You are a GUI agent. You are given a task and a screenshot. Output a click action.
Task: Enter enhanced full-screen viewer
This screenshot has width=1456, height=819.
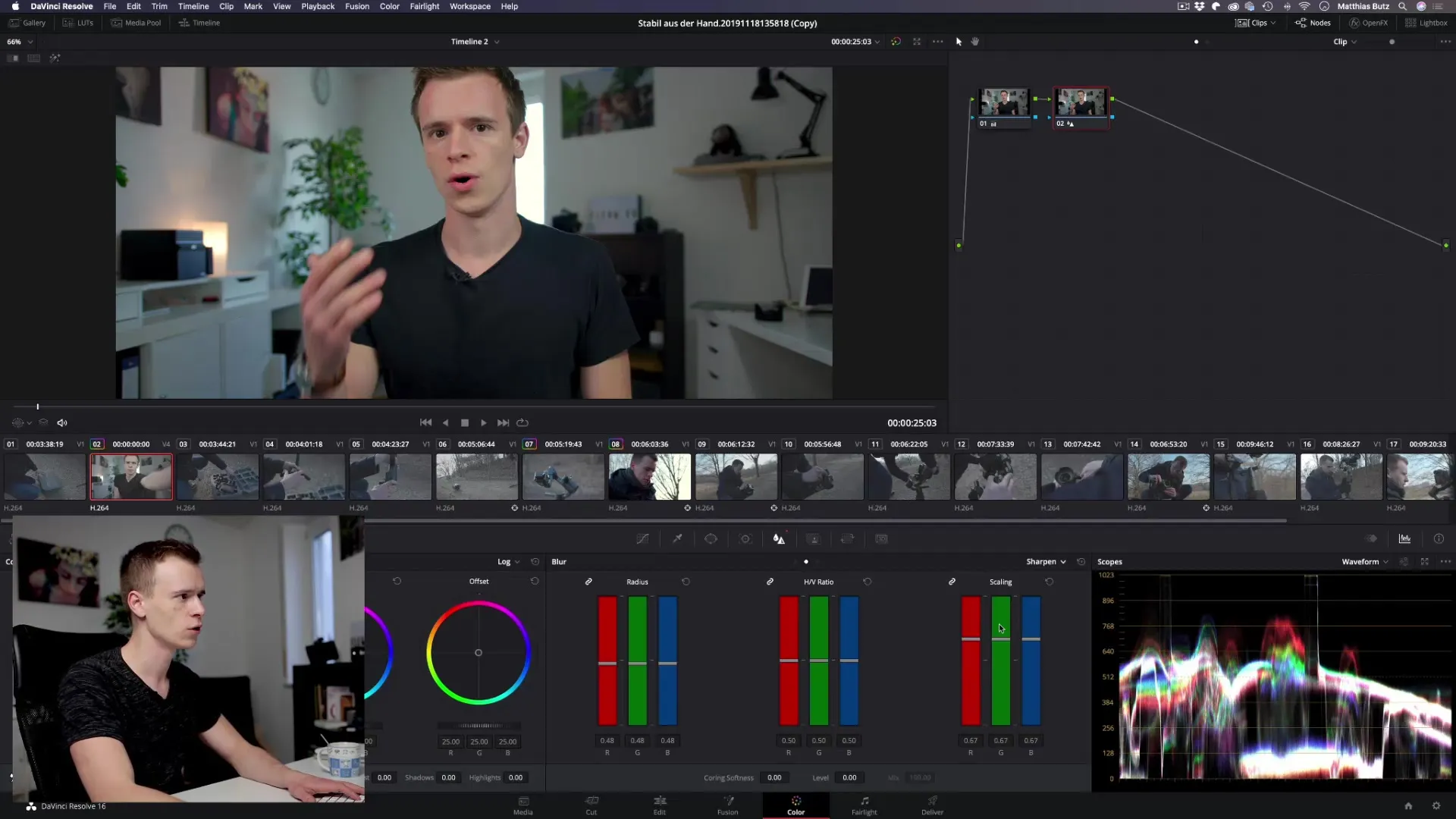(917, 42)
